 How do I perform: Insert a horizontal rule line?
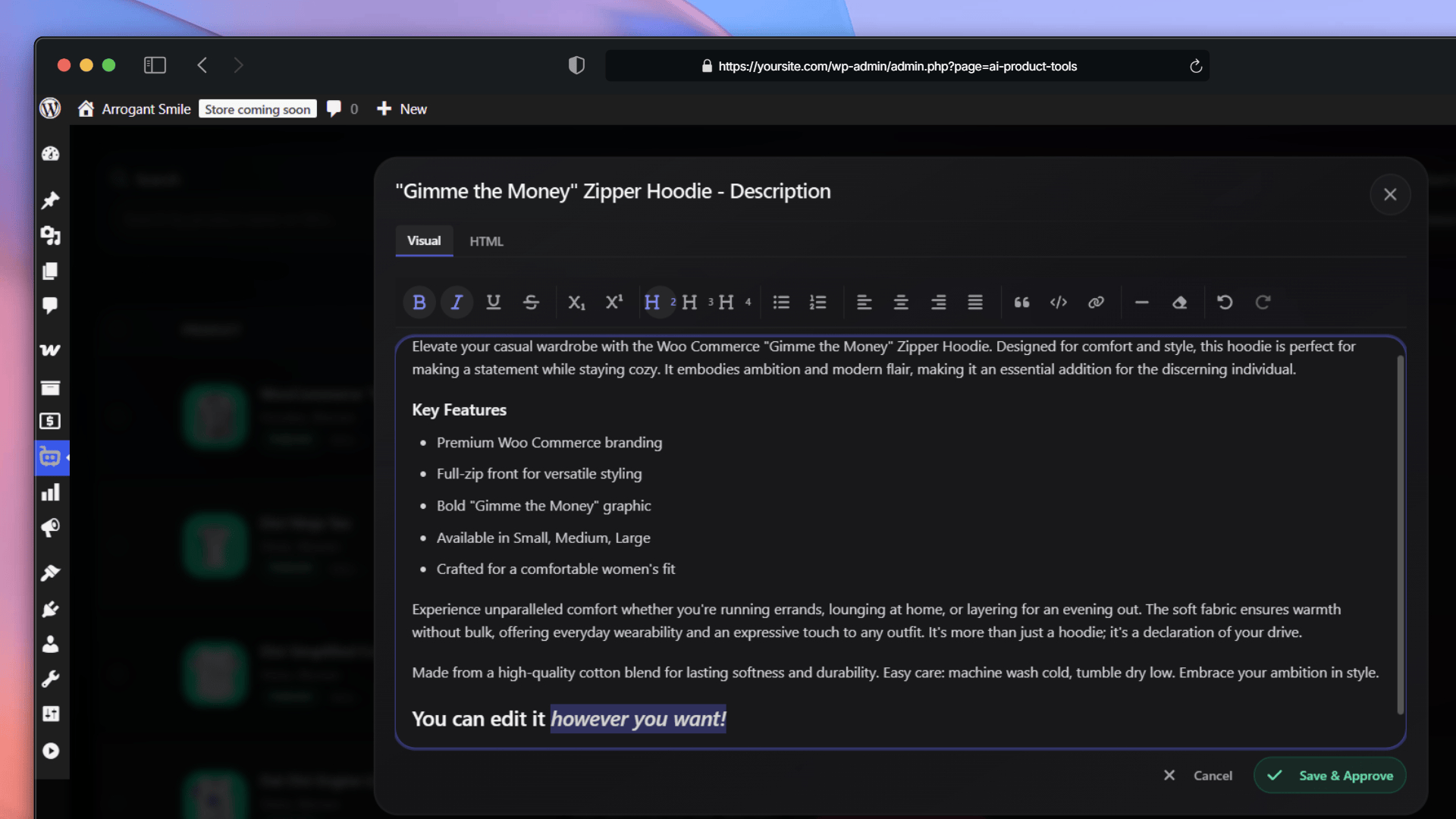pyautogui.click(x=1141, y=303)
